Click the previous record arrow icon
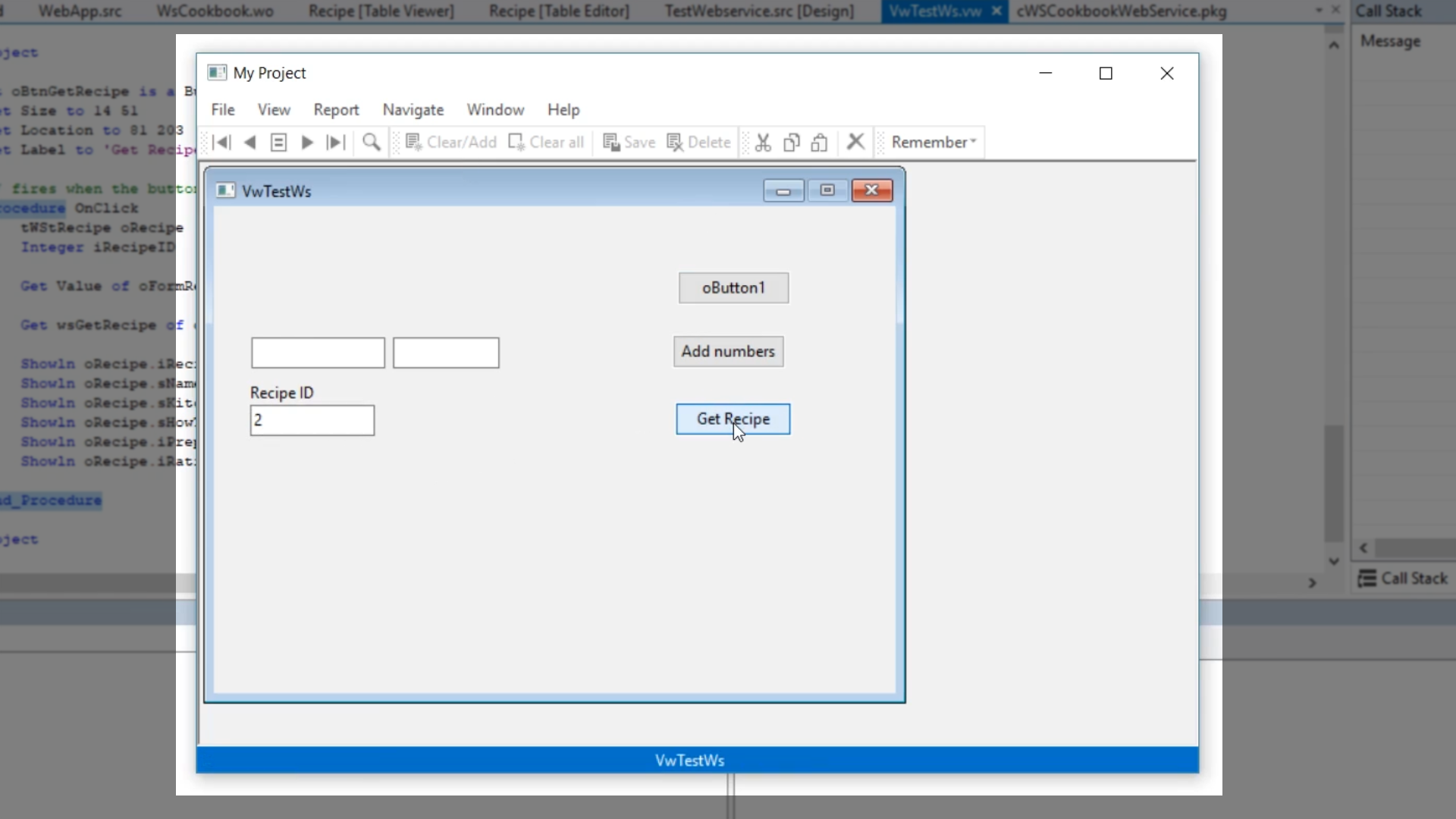This screenshot has width=1456, height=819. [249, 143]
